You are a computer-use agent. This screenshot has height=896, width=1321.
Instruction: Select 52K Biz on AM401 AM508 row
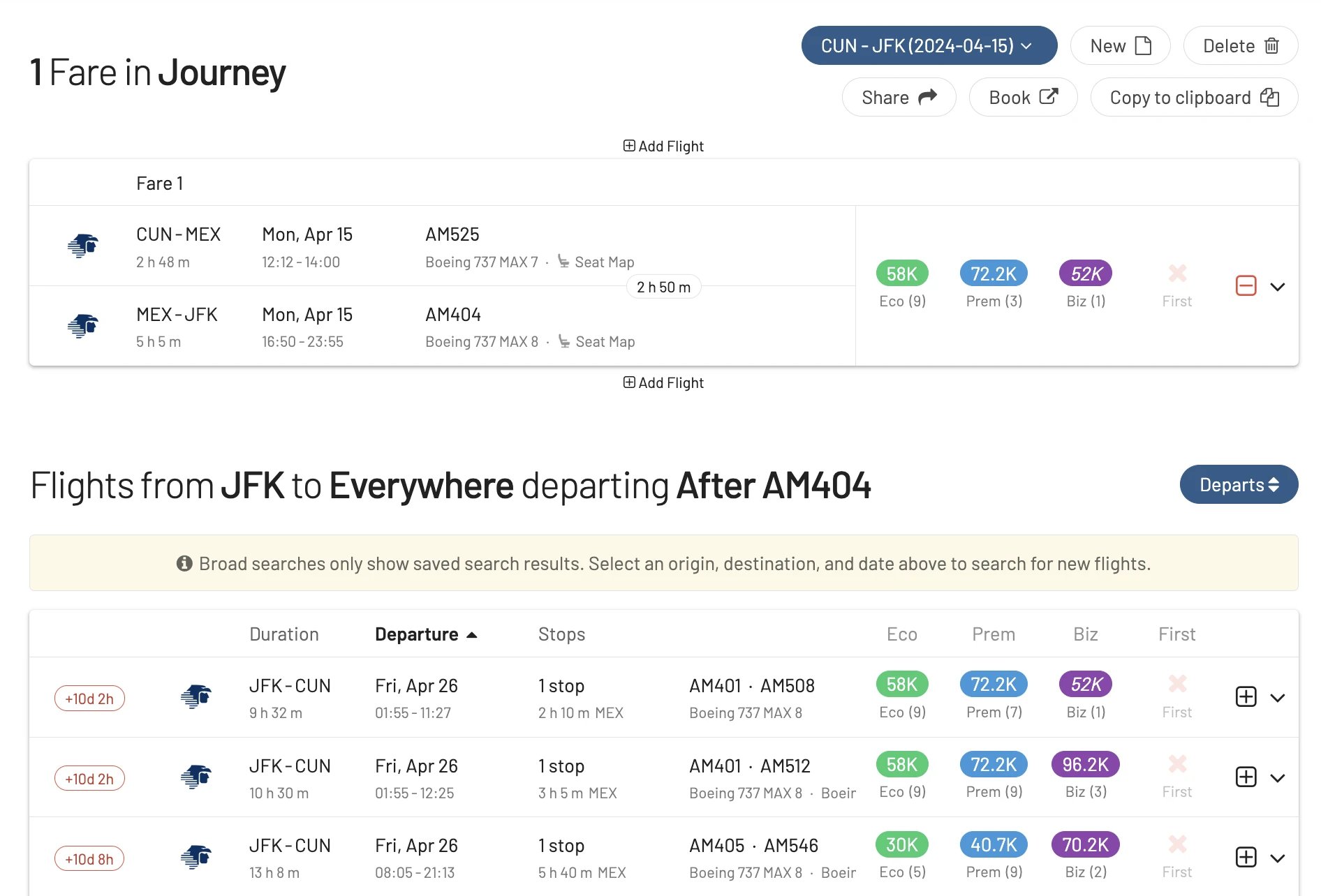pos(1086,685)
